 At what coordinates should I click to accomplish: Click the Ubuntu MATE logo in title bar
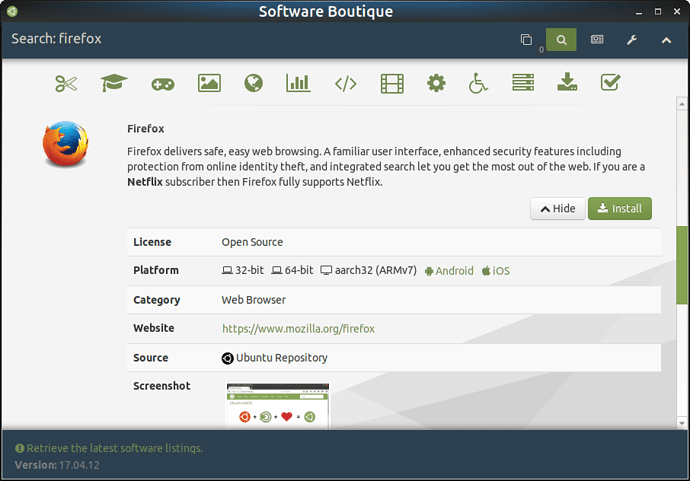pos(12,11)
